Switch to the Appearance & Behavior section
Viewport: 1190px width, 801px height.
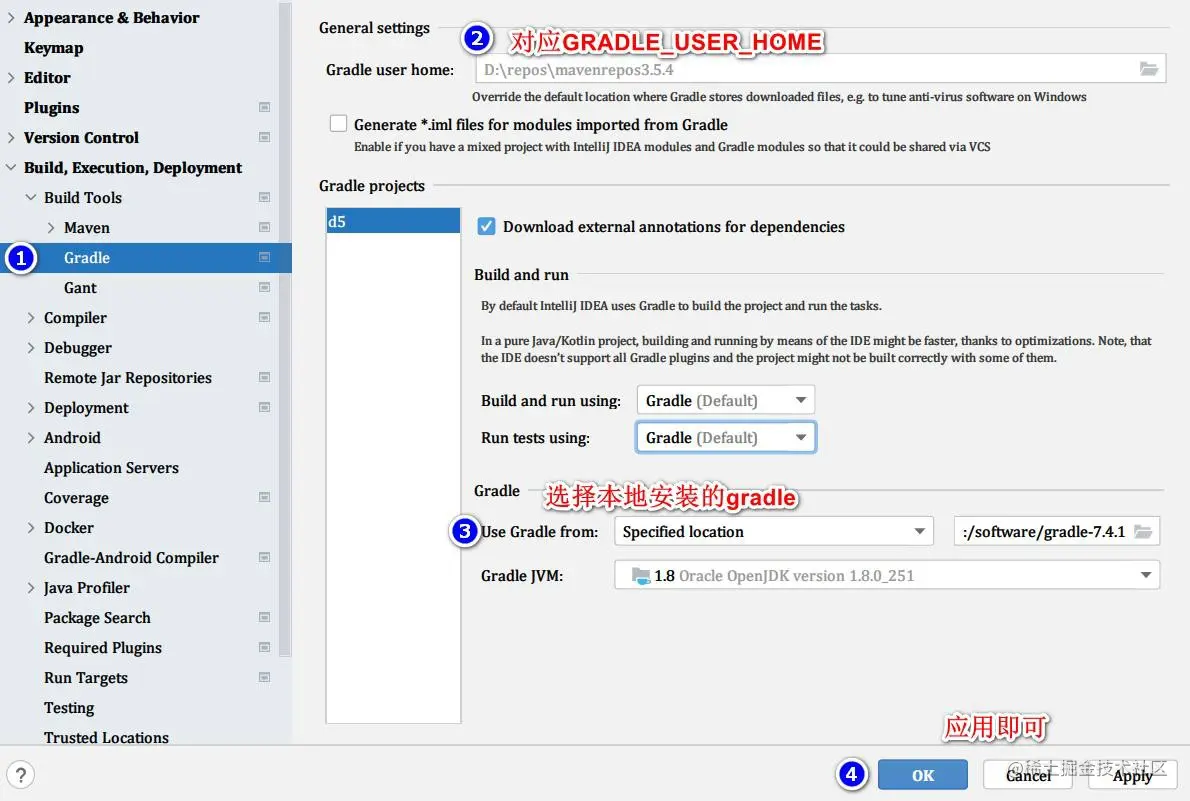tap(110, 17)
